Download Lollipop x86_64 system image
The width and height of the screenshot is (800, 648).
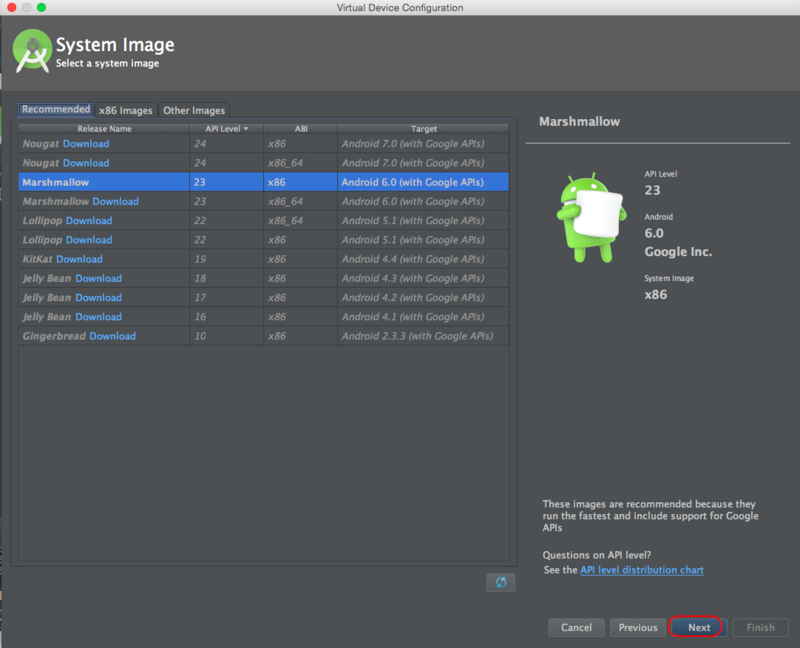tap(89, 221)
